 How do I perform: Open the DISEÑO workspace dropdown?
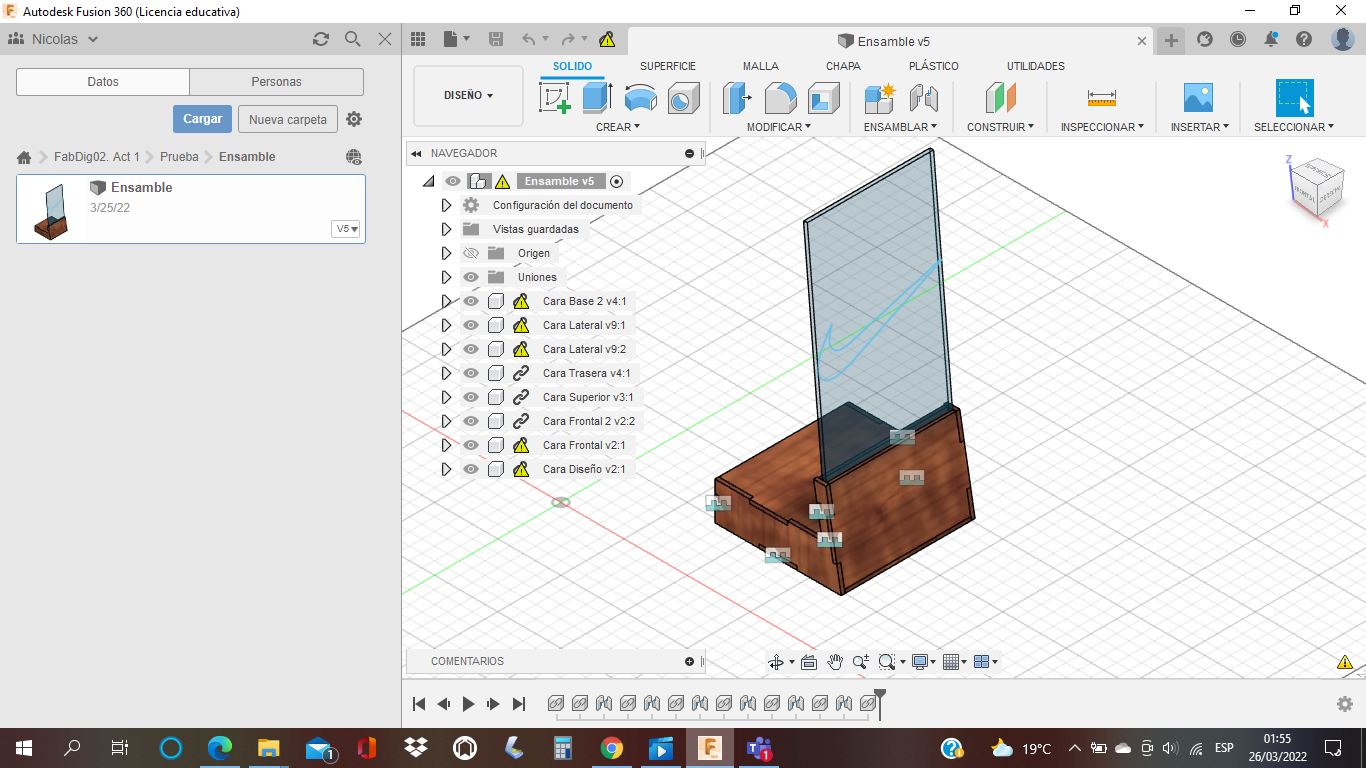(468, 96)
